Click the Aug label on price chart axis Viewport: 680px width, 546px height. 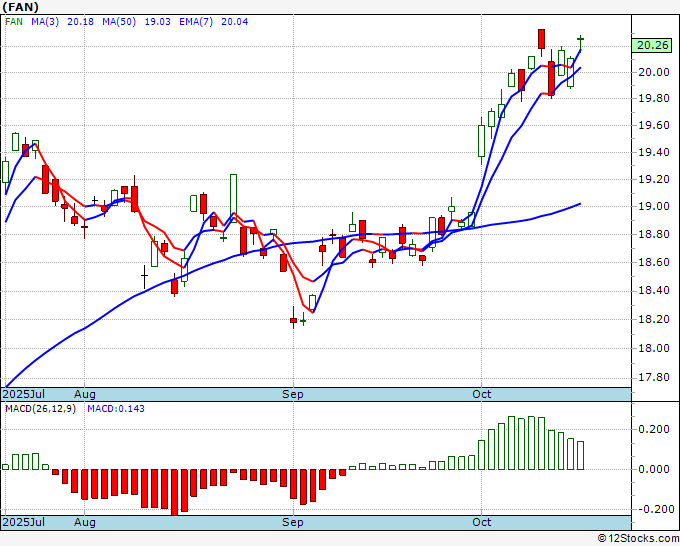(85, 394)
